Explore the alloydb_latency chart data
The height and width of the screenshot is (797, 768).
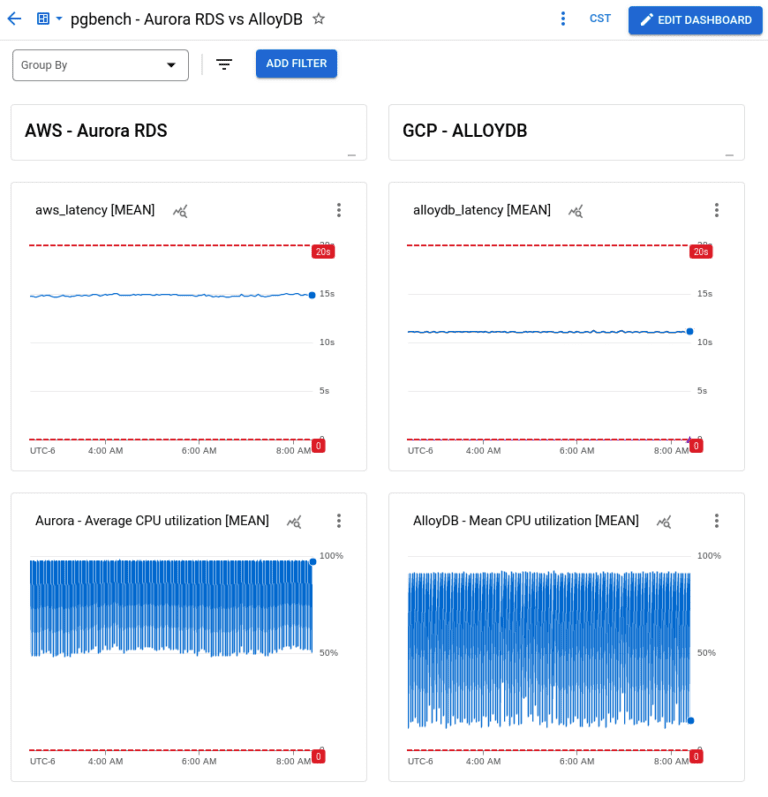tap(575, 211)
